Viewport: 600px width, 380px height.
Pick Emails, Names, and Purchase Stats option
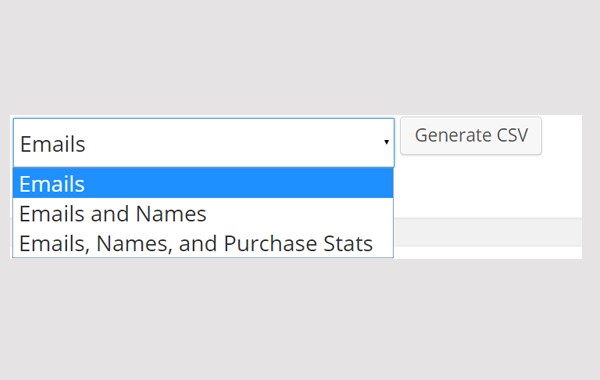click(203, 243)
